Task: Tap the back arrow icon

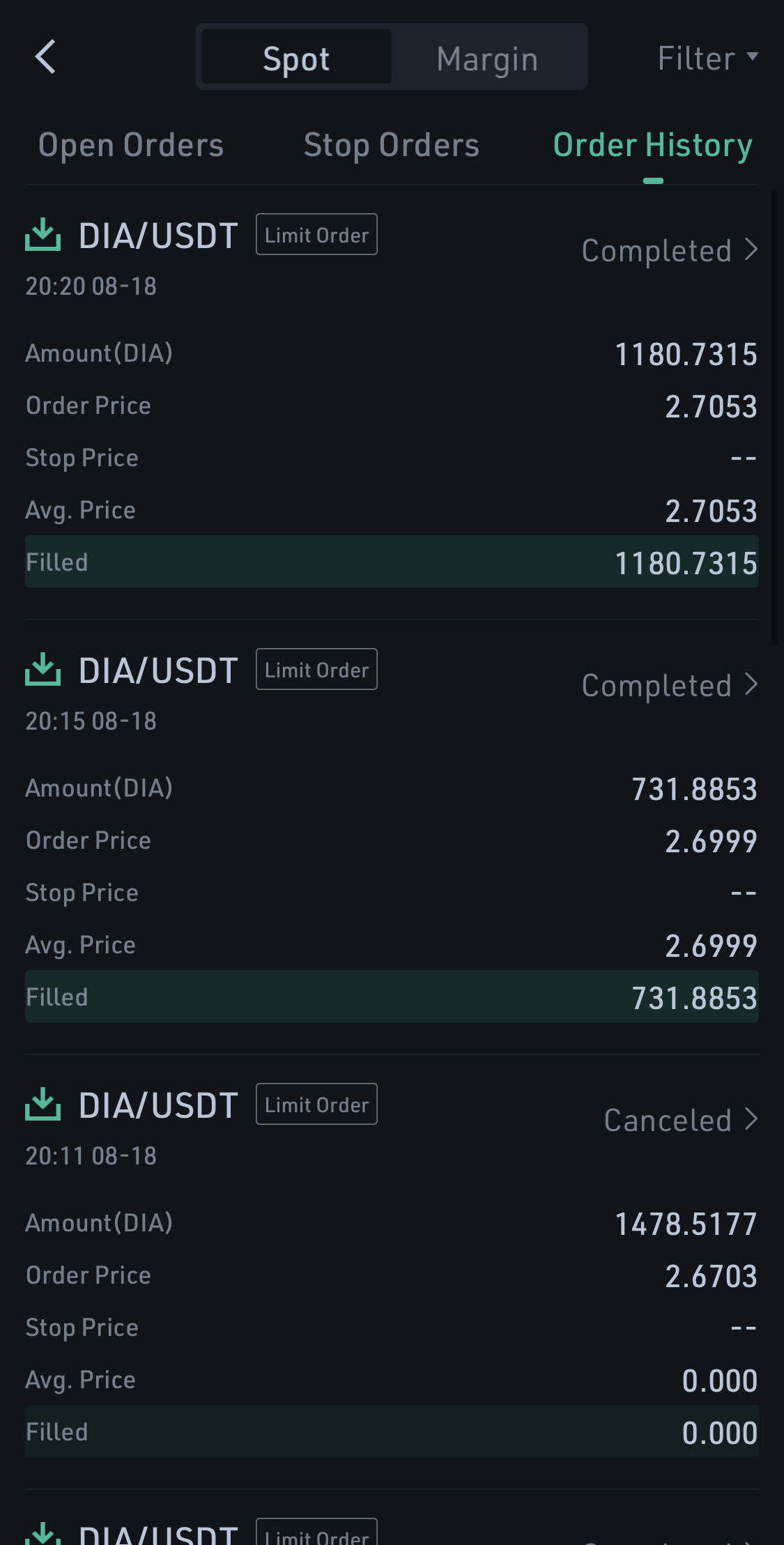Action: pos(45,57)
